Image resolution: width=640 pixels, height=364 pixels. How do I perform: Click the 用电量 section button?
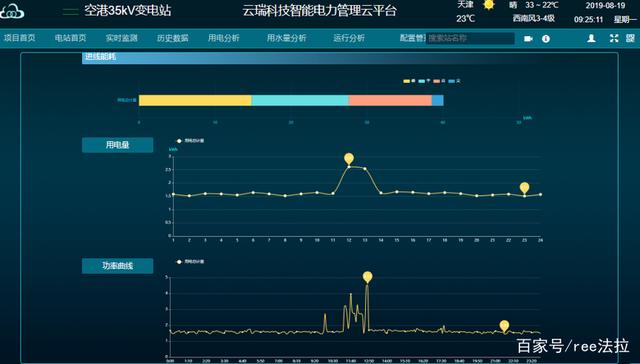[118, 145]
